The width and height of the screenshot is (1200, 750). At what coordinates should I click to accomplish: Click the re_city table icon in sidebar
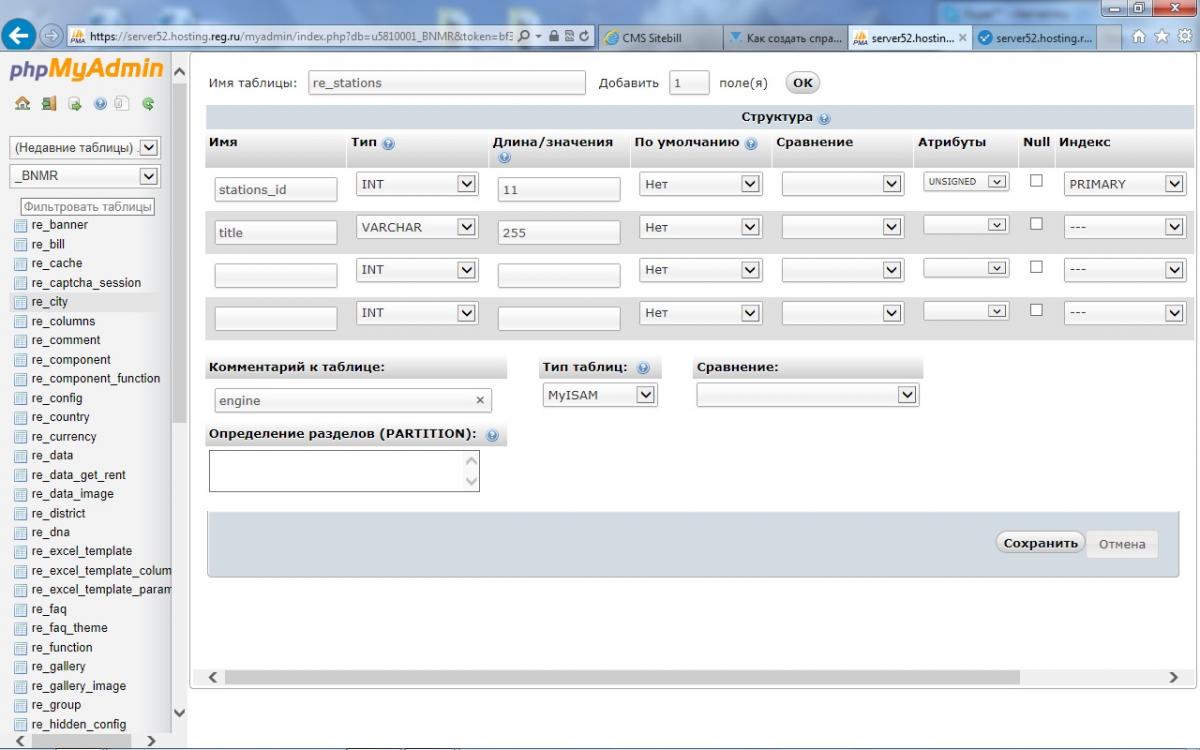click(x=20, y=302)
